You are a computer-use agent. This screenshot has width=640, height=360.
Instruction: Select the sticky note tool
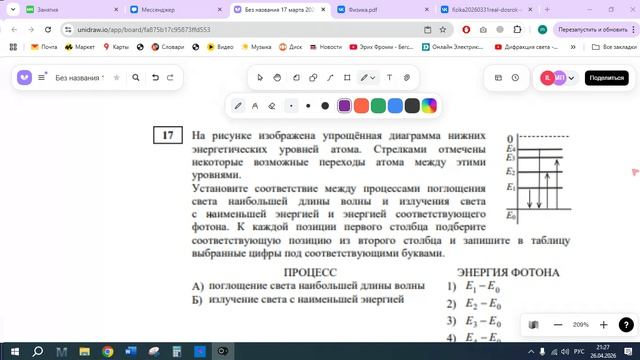[x=296, y=78]
